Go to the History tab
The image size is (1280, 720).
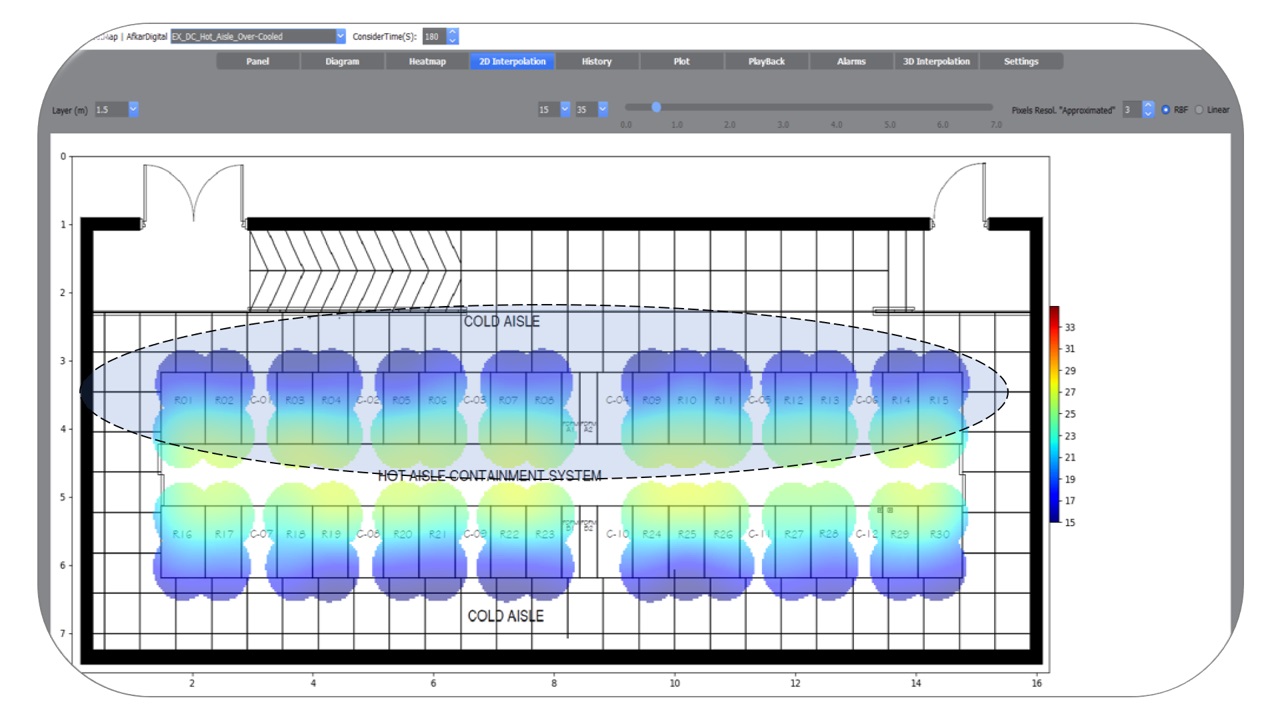pos(597,61)
